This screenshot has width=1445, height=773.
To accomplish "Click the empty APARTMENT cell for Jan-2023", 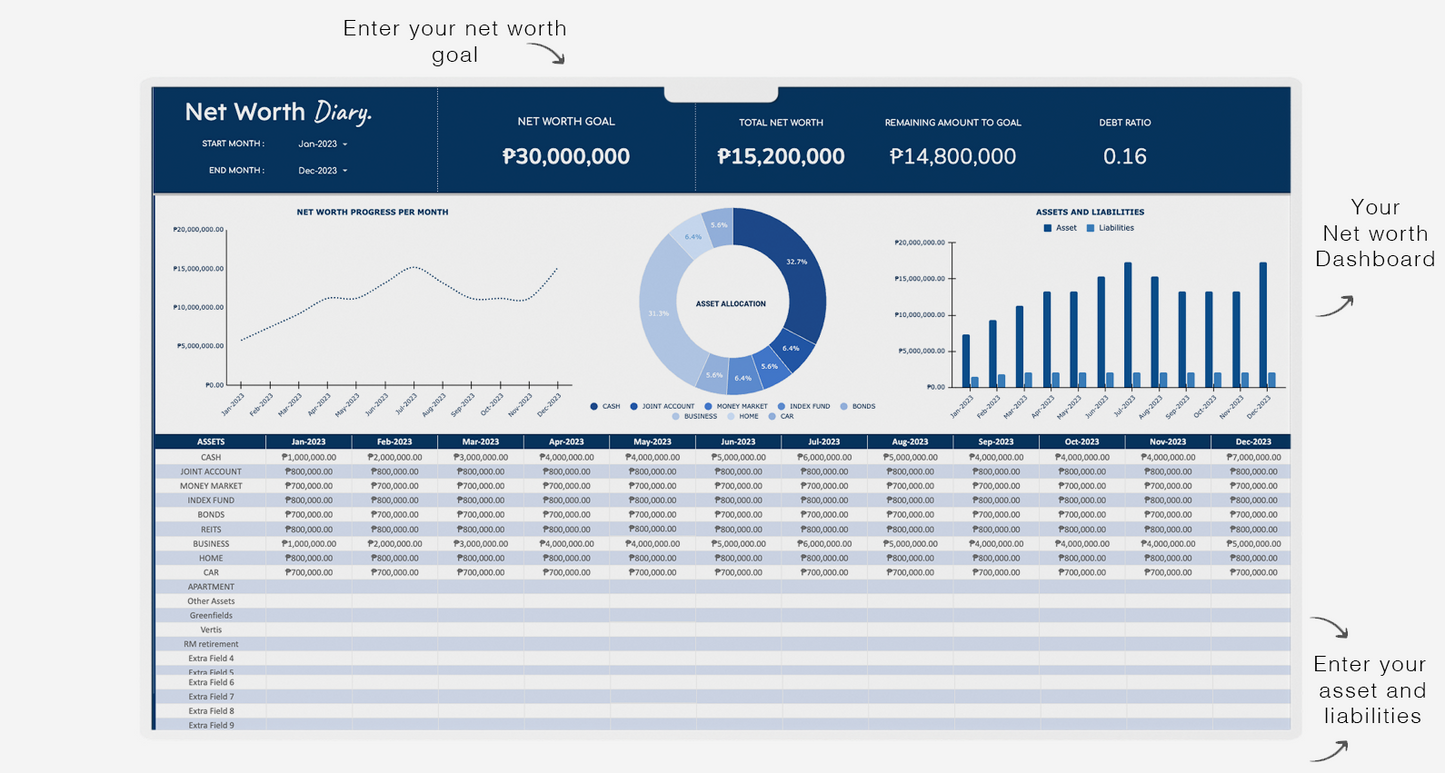I will (309, 587).
